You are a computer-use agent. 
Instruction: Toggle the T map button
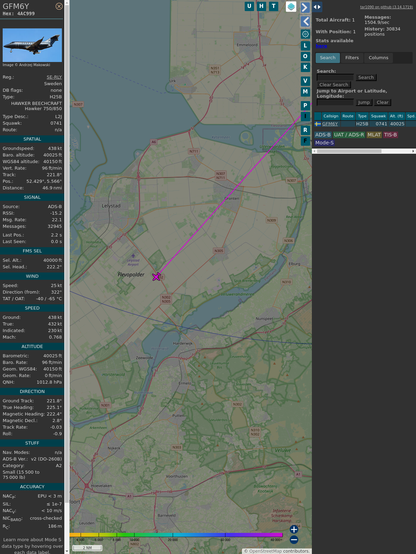[274, 6]
